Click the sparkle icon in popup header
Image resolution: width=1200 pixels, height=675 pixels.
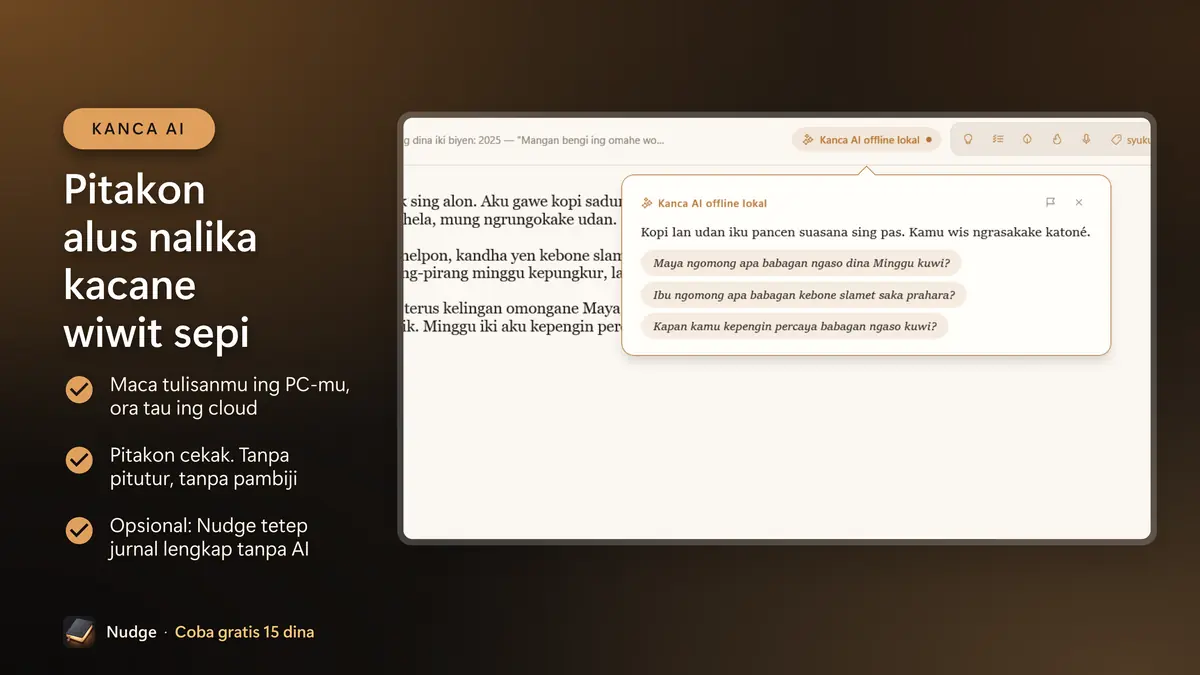point(647,203)
